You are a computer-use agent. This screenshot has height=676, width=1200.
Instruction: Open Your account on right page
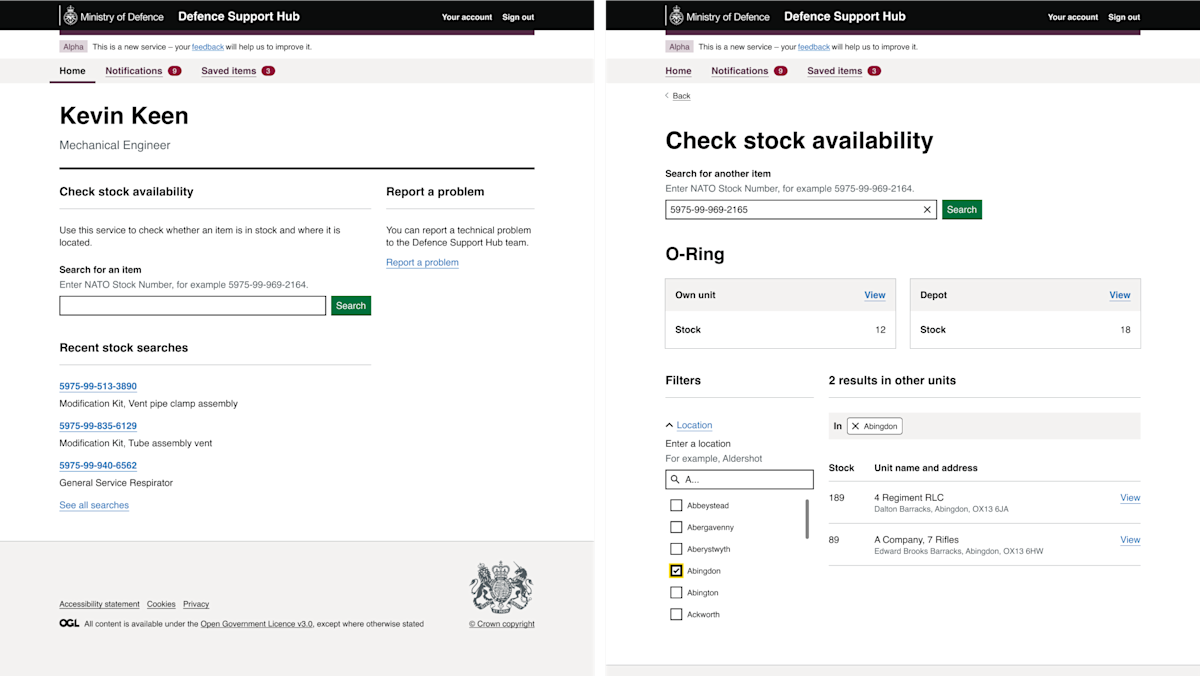(1073, 17)
